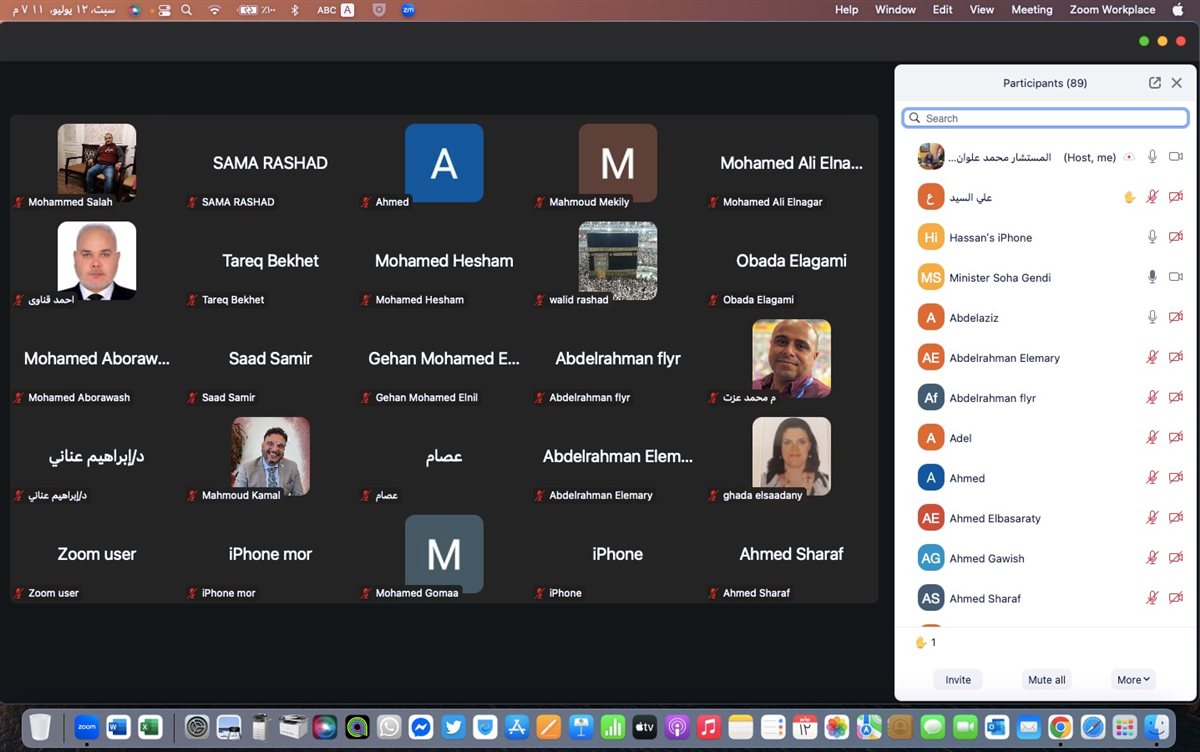1200x752 pixels.
Task: Click the Zoom menu bar status icon
Action: [x=407, y=10]
